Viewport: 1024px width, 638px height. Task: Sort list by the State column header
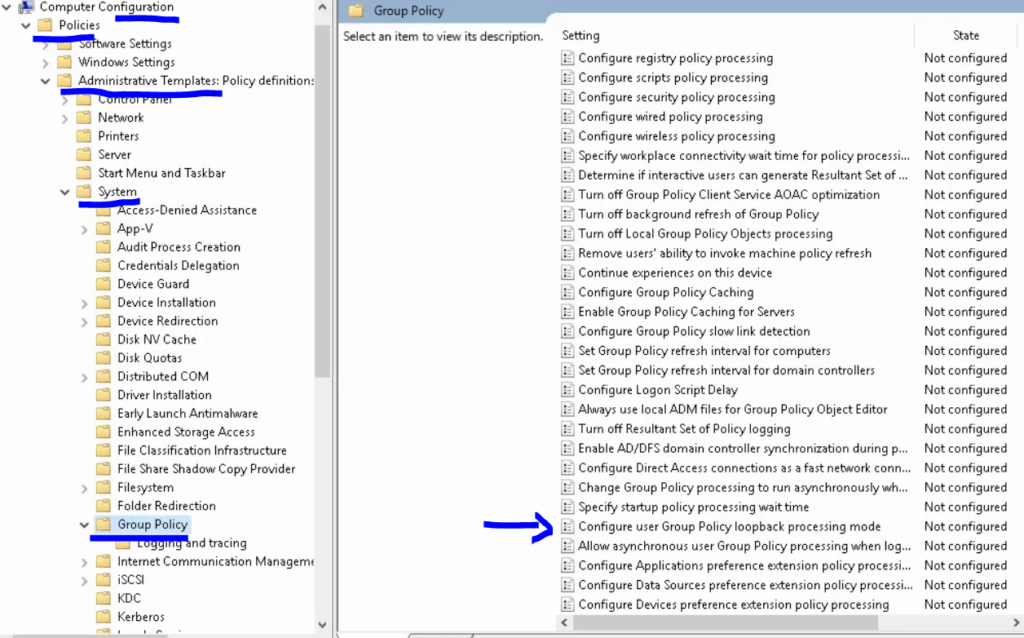(968, 35)
